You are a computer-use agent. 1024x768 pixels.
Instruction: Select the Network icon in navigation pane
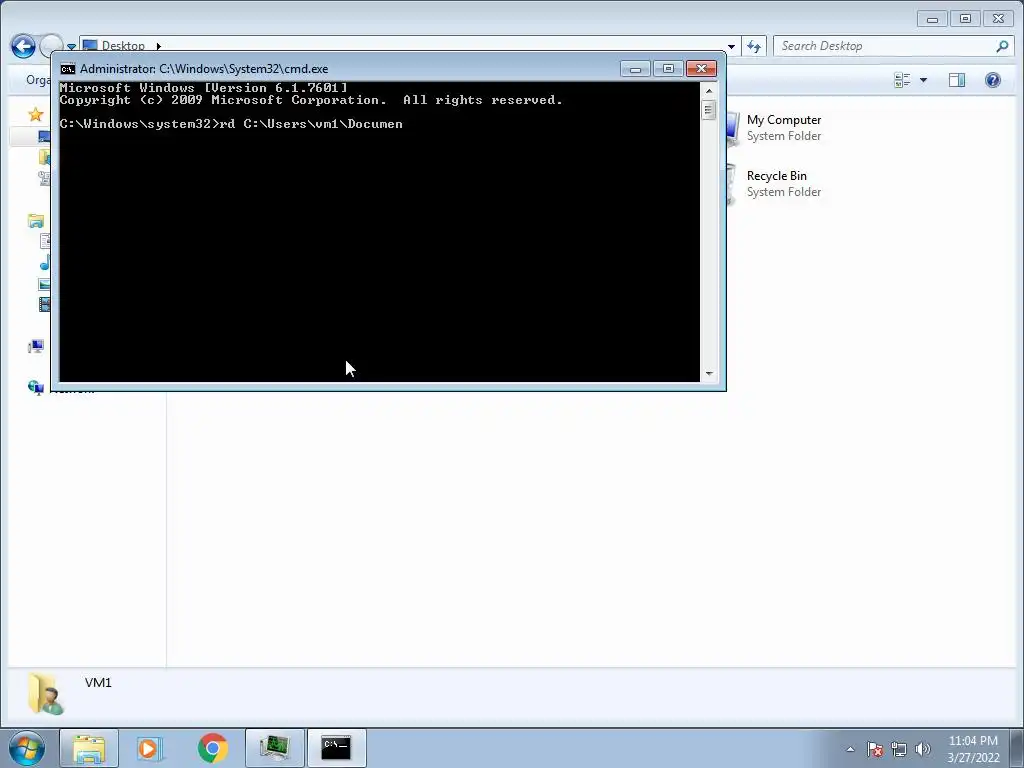(x=36, y=387)
